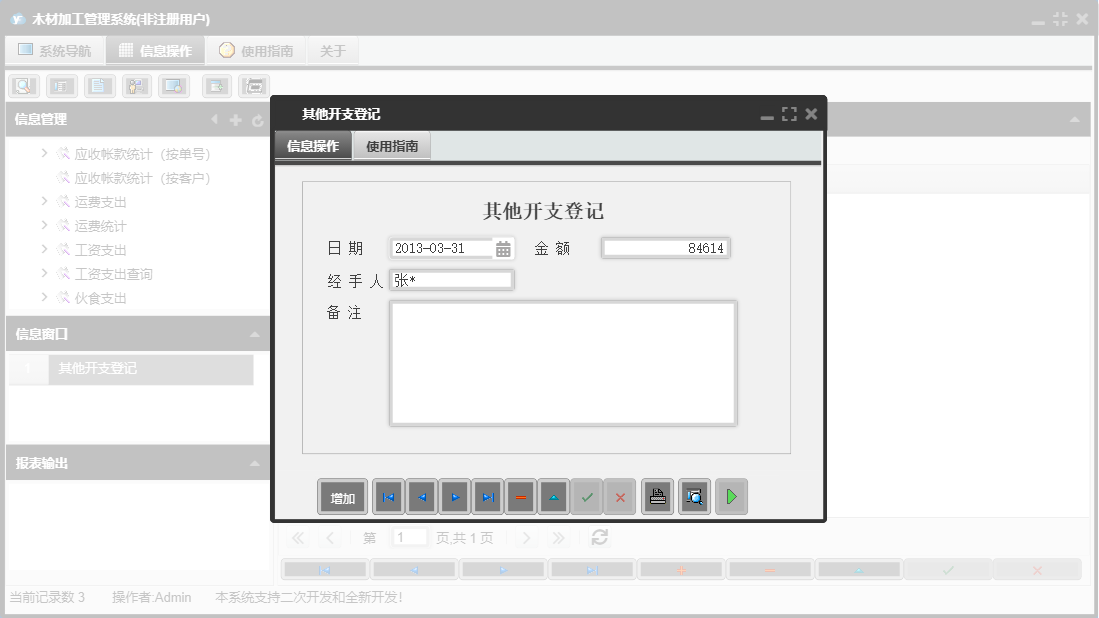Refresh the record list with the refresh icon

point(598,537)
